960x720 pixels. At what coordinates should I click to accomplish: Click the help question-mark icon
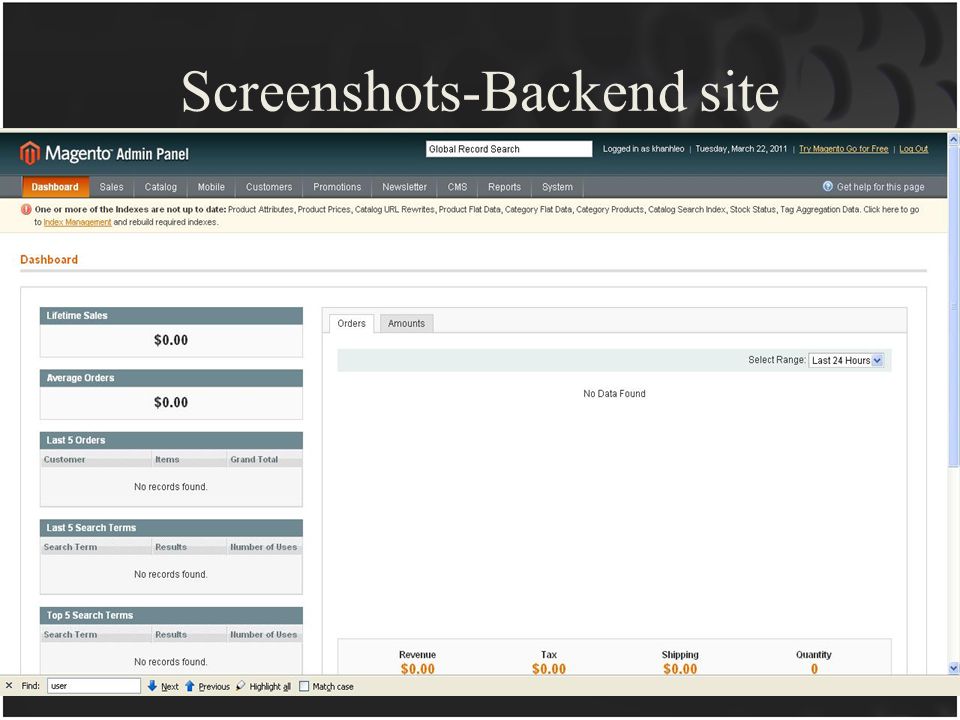click(828, 186)
